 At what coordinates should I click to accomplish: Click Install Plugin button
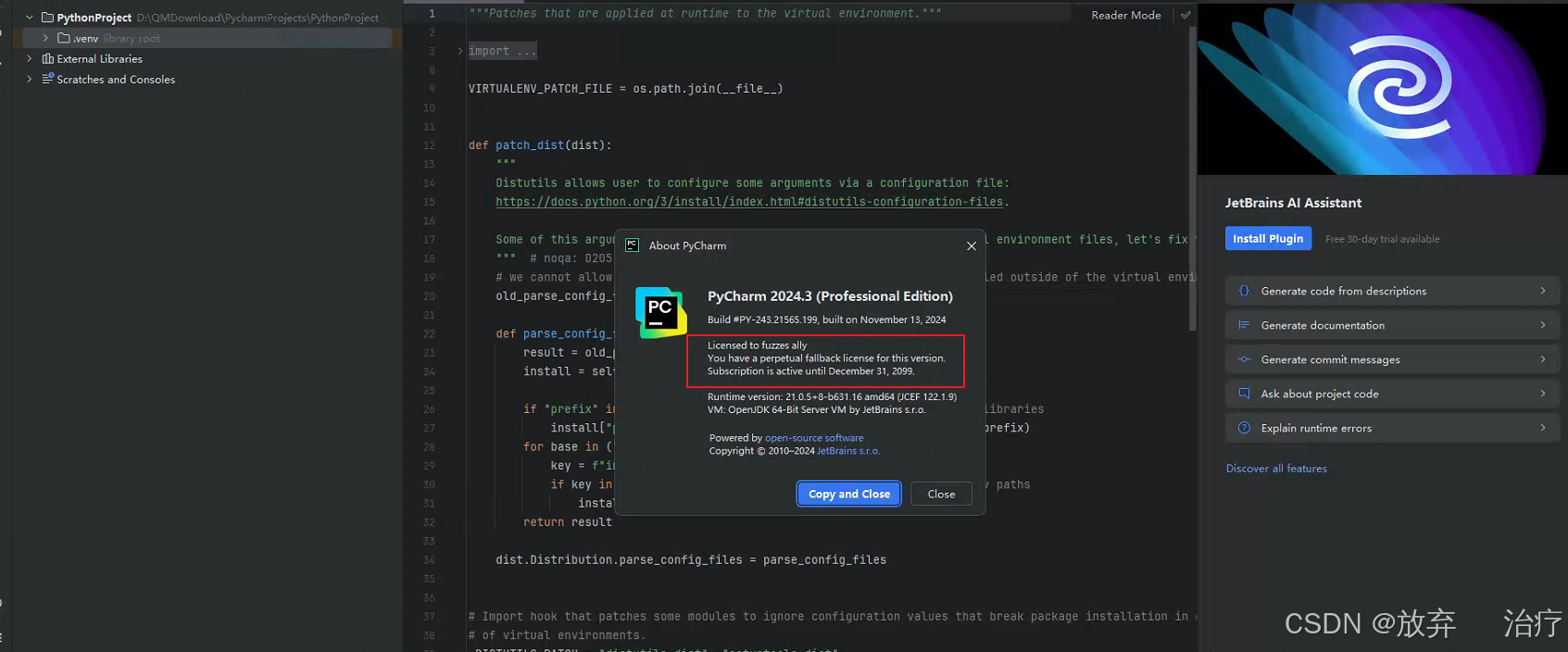(1268, 238)
